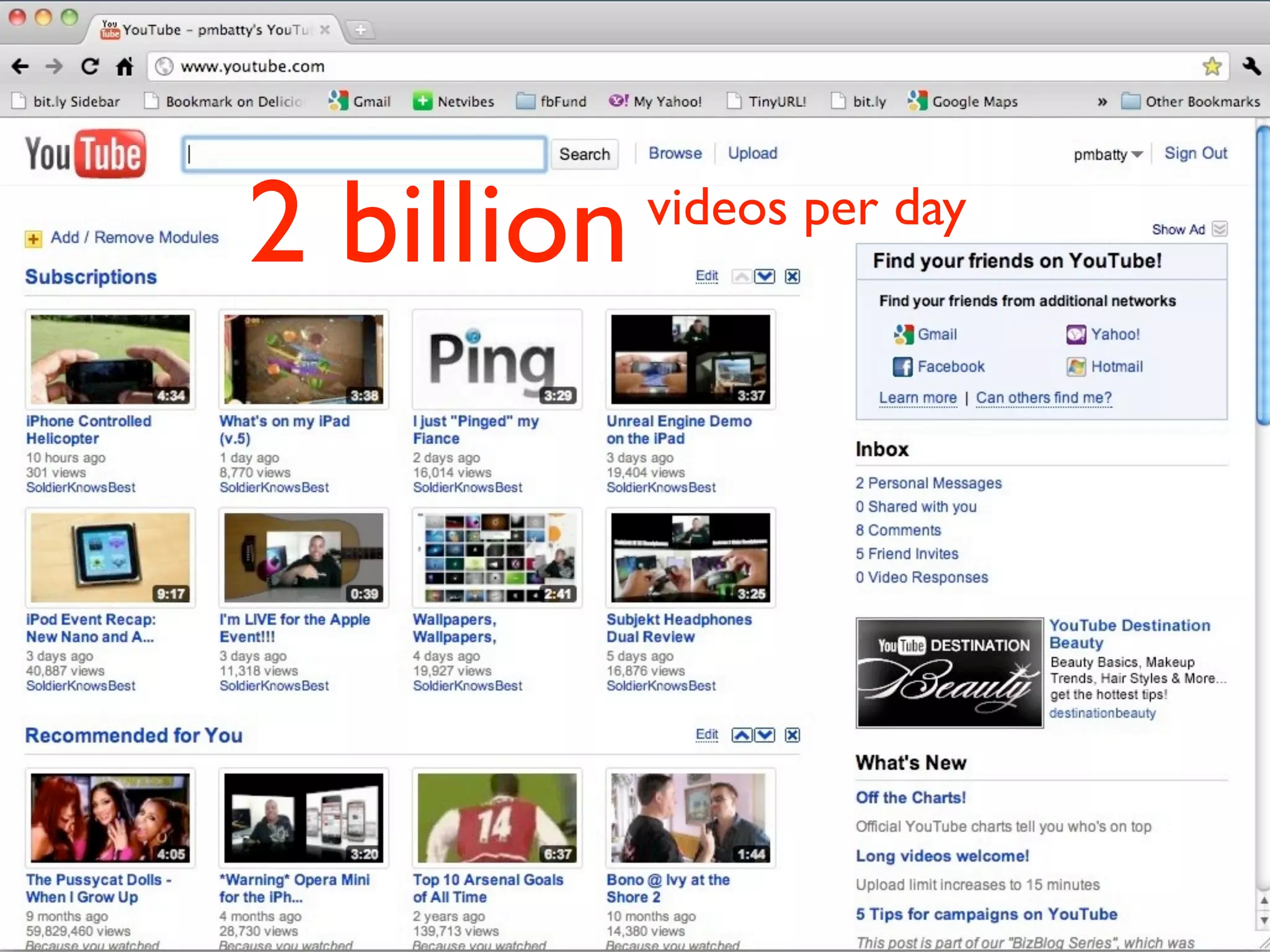Open the My Yahoo! bookmark

point(655,101)
